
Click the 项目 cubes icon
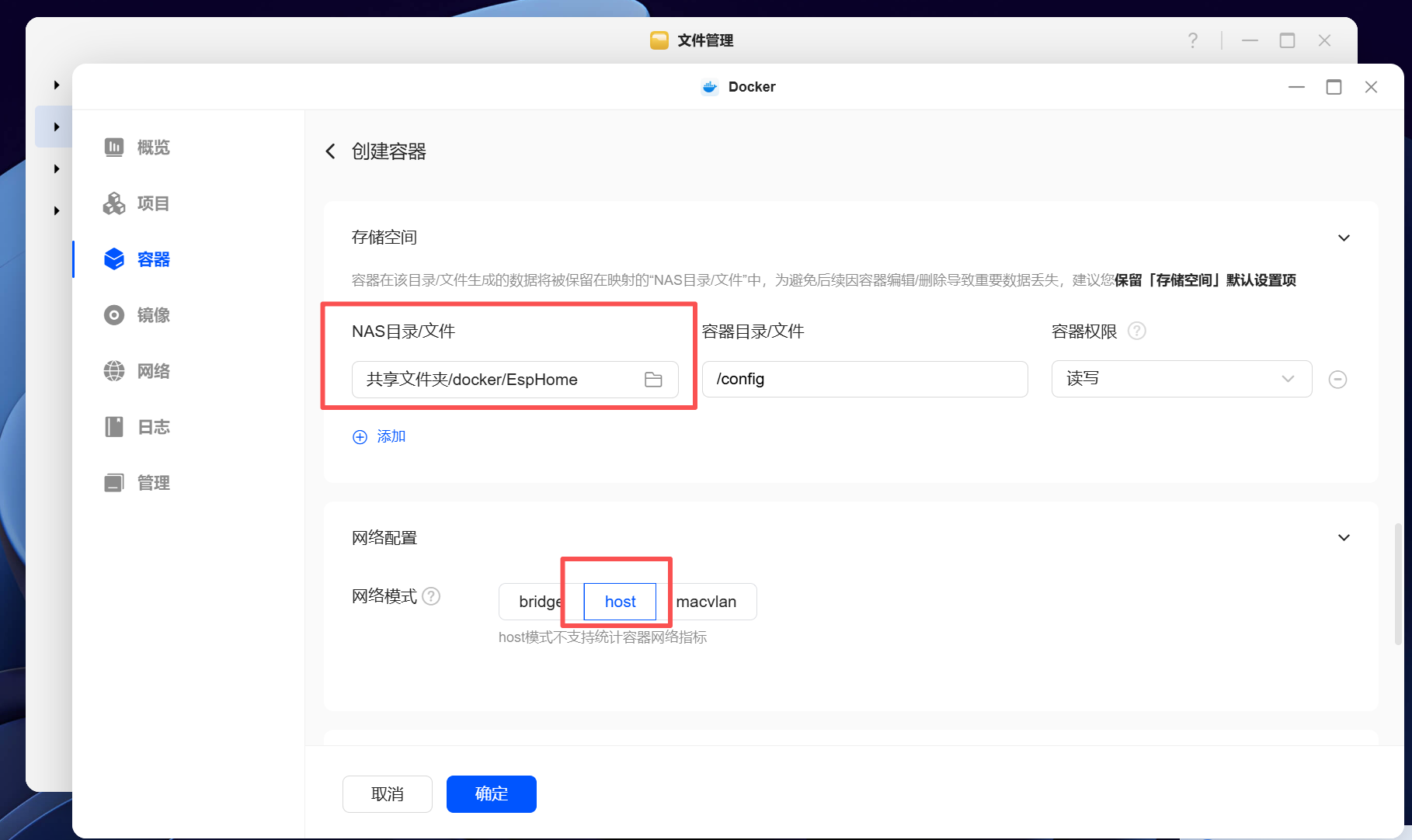coord(114,203)
